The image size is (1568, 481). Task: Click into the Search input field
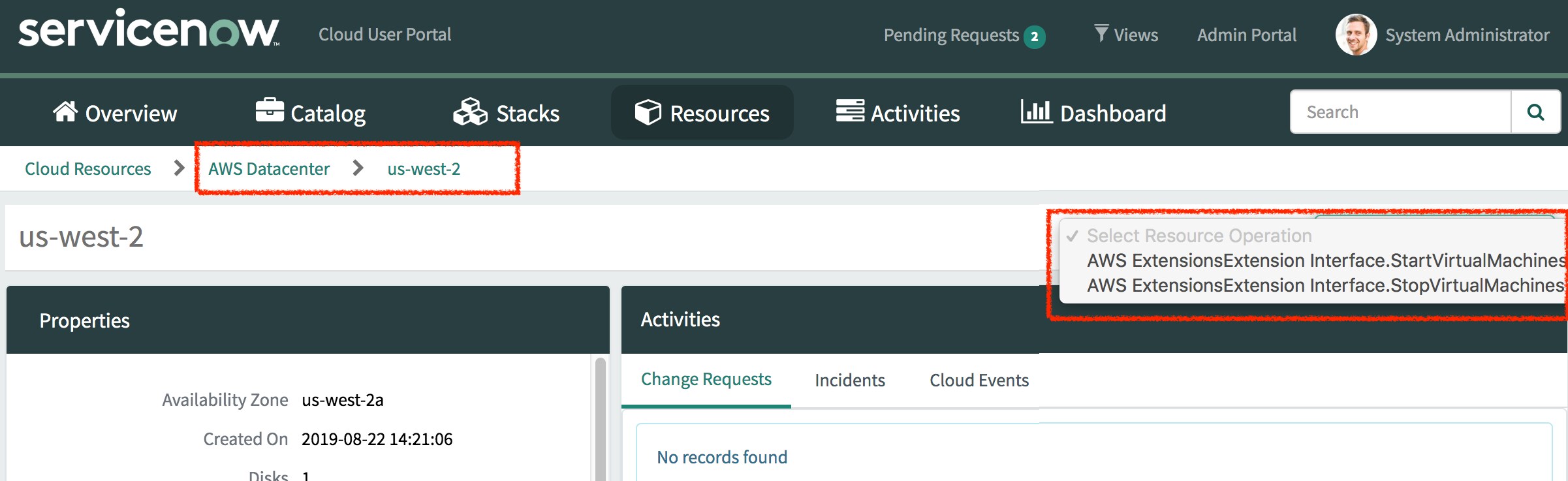coord(1401,112)
